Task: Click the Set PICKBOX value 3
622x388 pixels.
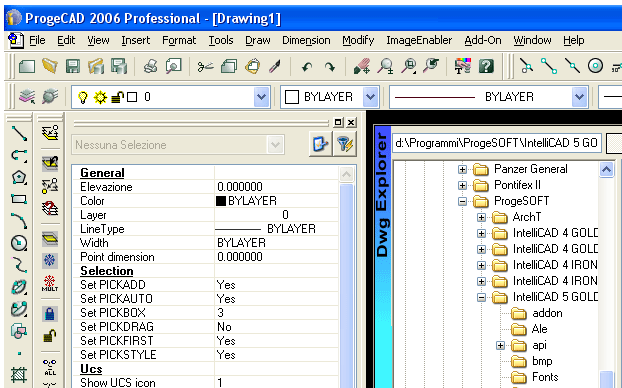Action: (221, 313)
